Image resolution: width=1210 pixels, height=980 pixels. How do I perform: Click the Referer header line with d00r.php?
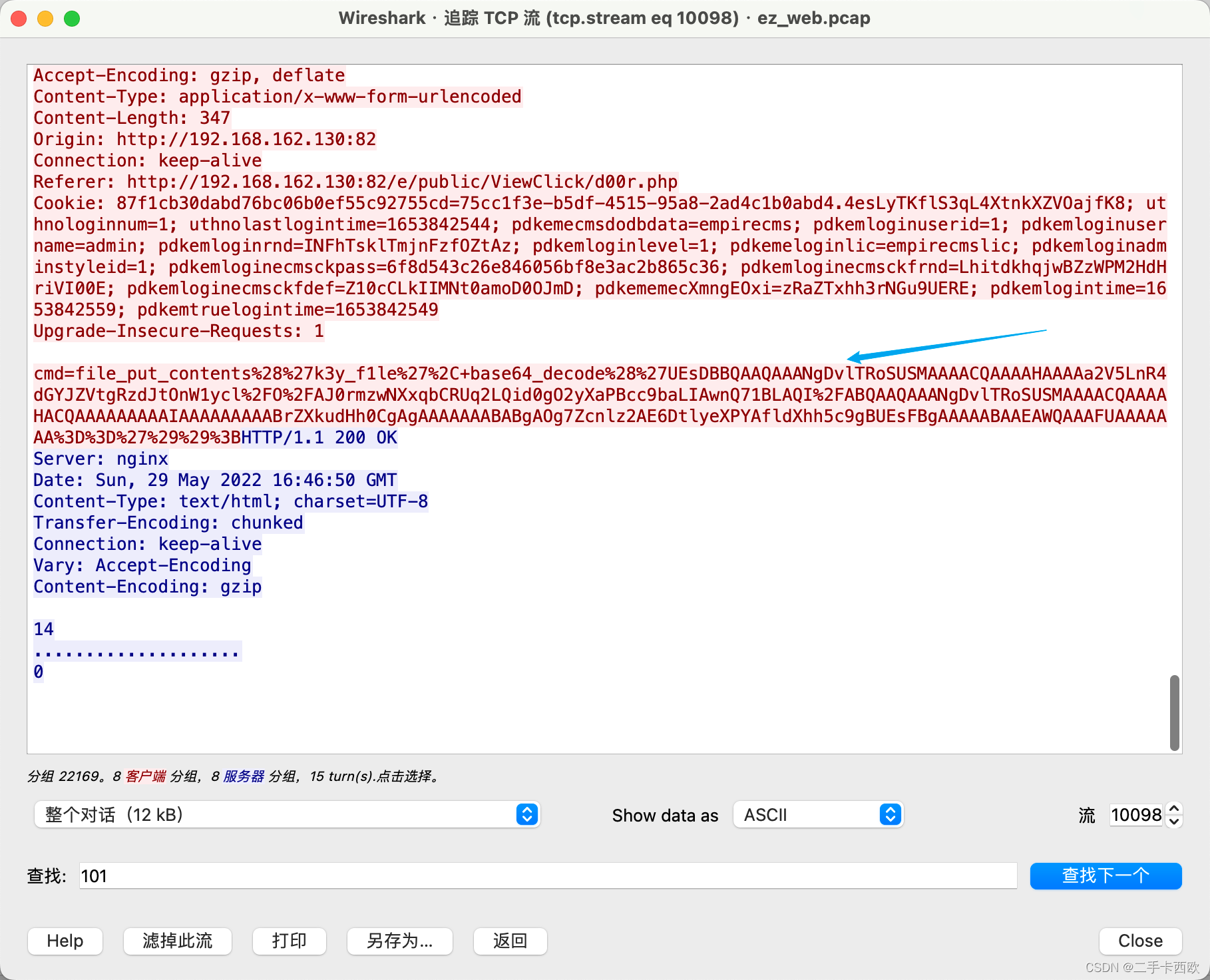tap(355, 182)
